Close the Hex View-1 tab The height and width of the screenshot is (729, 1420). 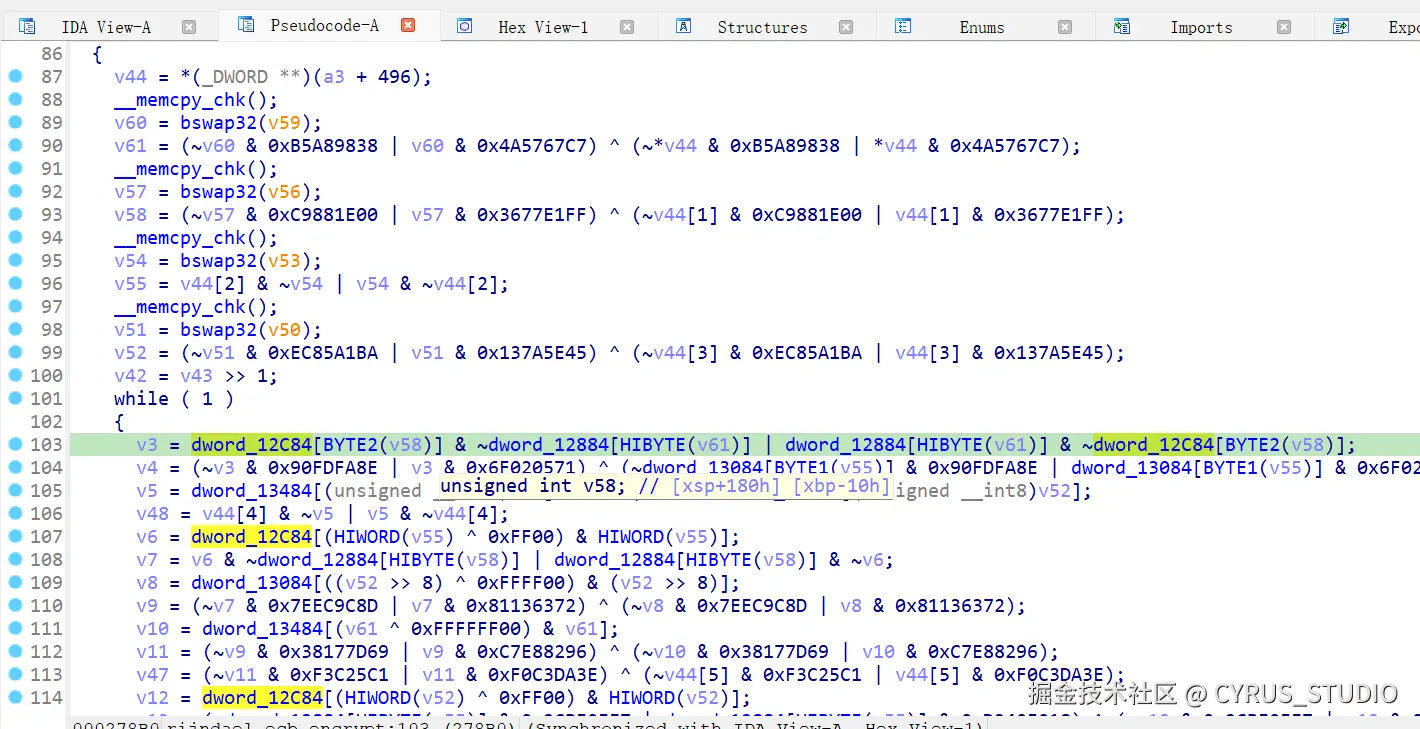pyautogui.click(x=627, y=27)
